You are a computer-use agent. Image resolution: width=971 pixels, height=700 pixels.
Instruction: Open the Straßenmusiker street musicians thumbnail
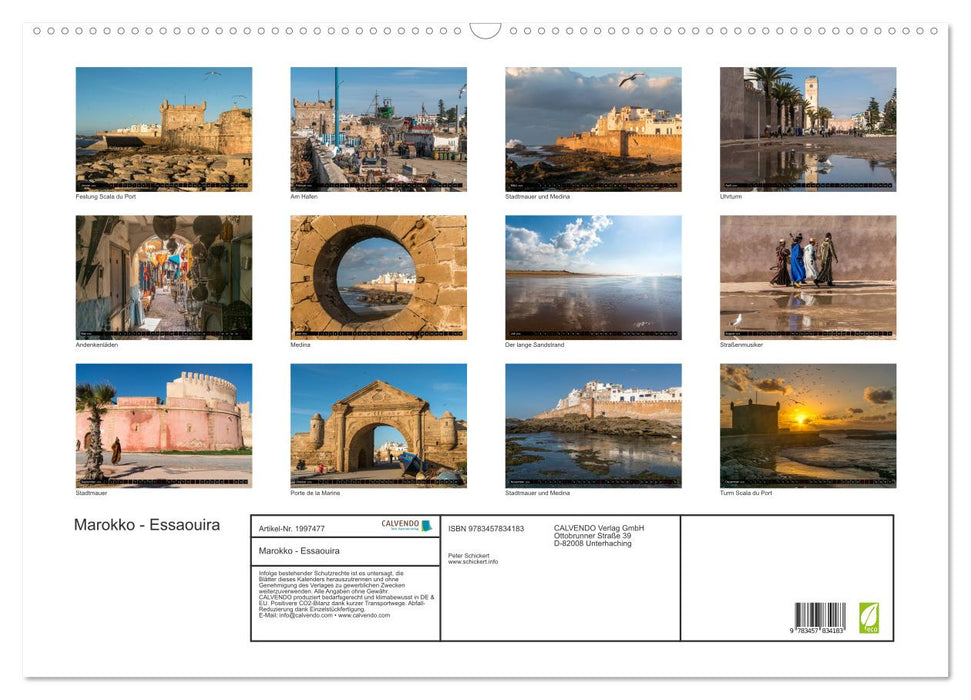point(808,275)
